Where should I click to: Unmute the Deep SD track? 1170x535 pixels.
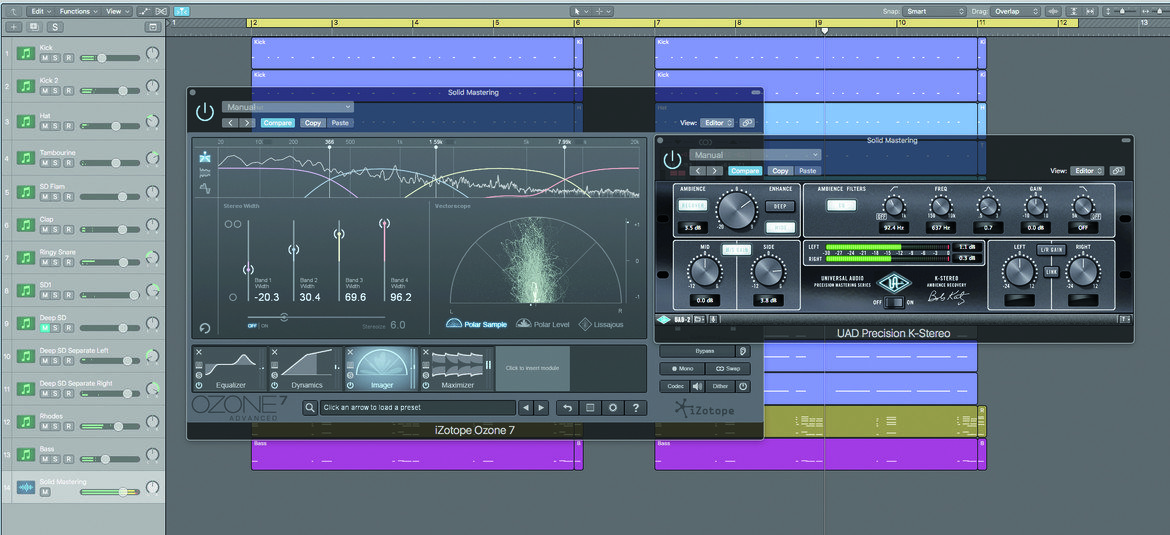[45, 328]
